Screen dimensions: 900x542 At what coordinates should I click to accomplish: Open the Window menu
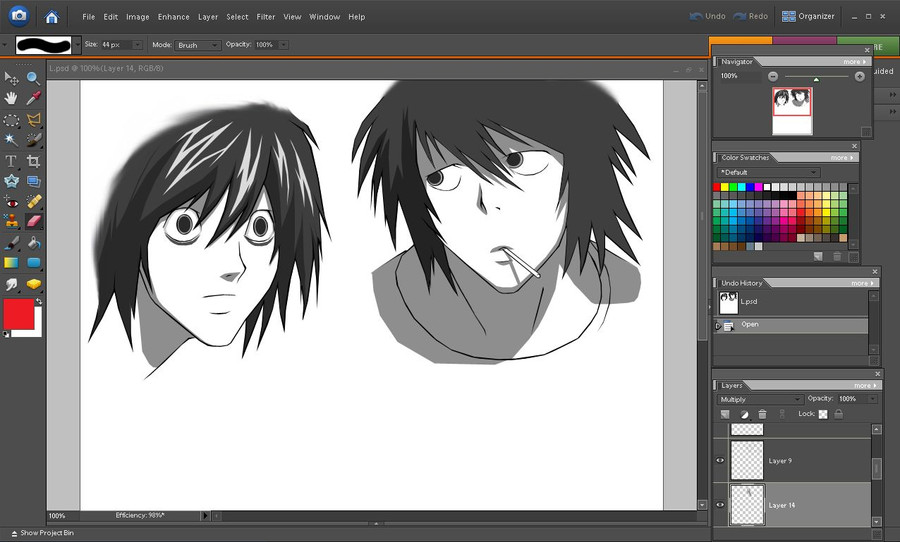pos(324,17)
